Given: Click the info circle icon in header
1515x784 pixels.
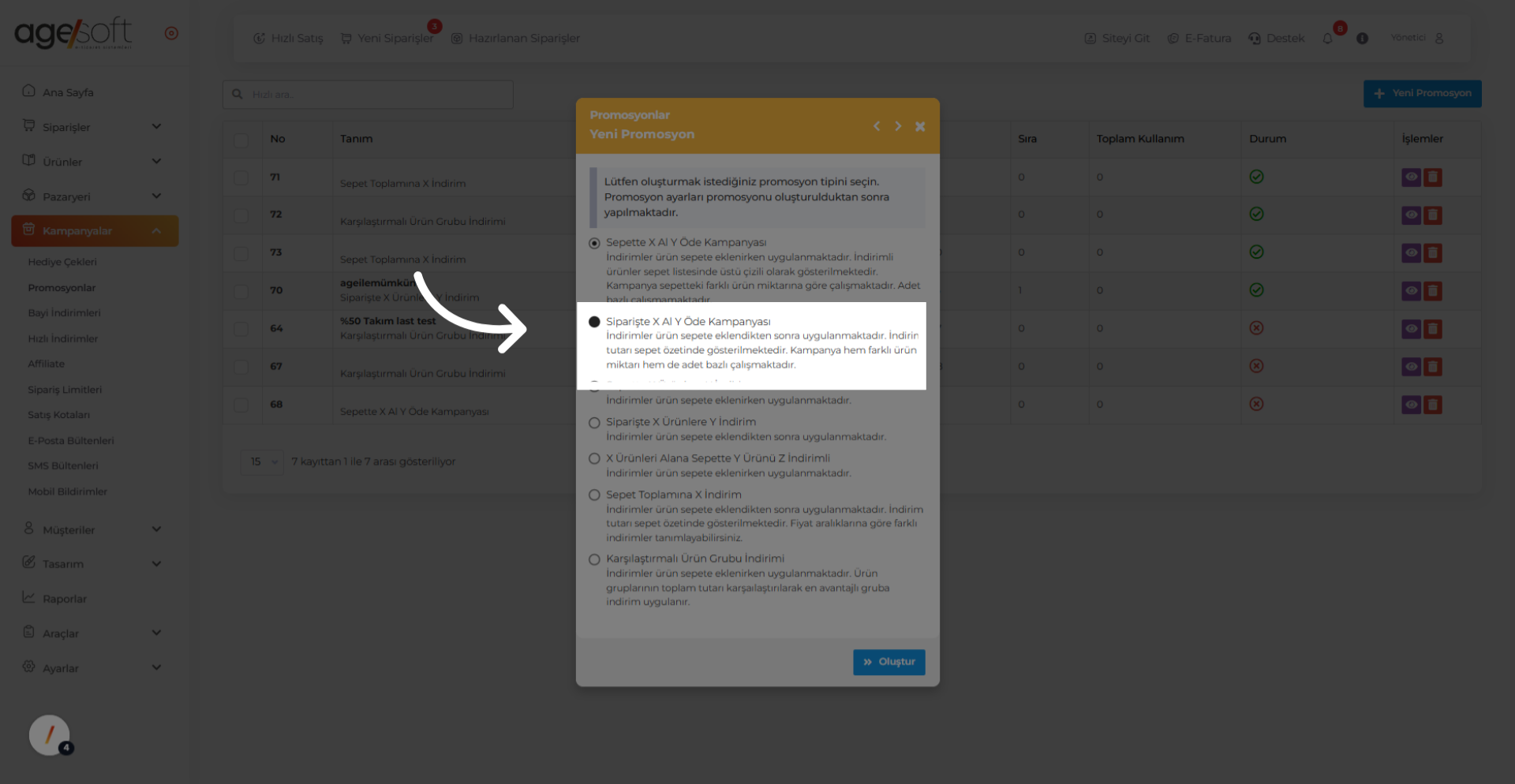Looking at the screenshot, I should coord(1362,38).
